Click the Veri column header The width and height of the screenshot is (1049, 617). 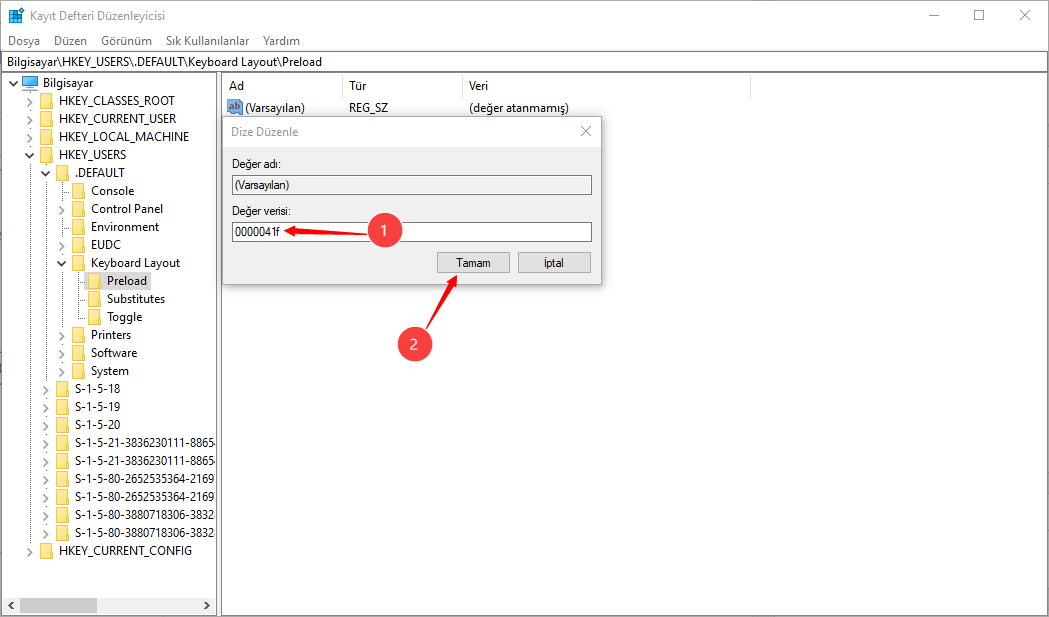click(606, 86)
